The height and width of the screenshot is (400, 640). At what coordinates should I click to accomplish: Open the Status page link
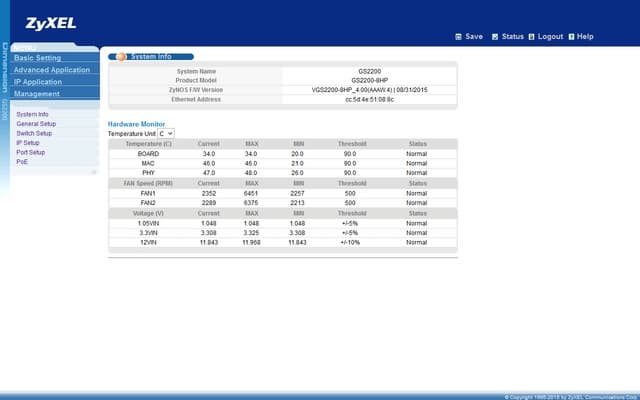[x=513, y=37]
